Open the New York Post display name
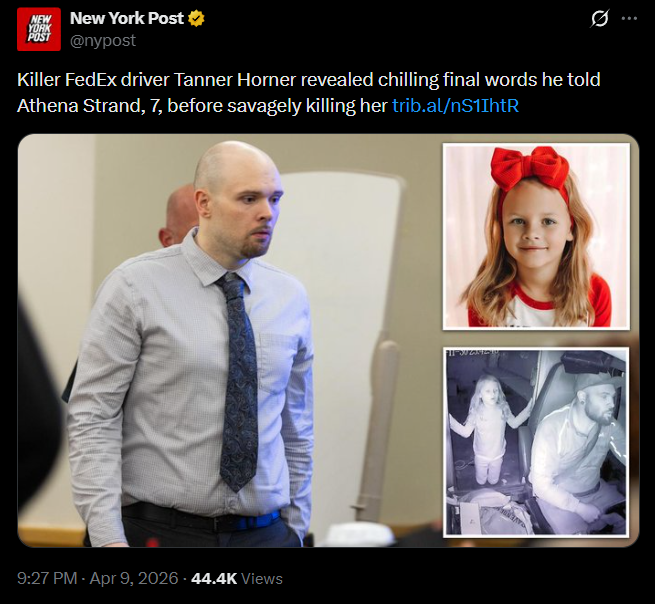655x604 pixels. click(127, 18)
